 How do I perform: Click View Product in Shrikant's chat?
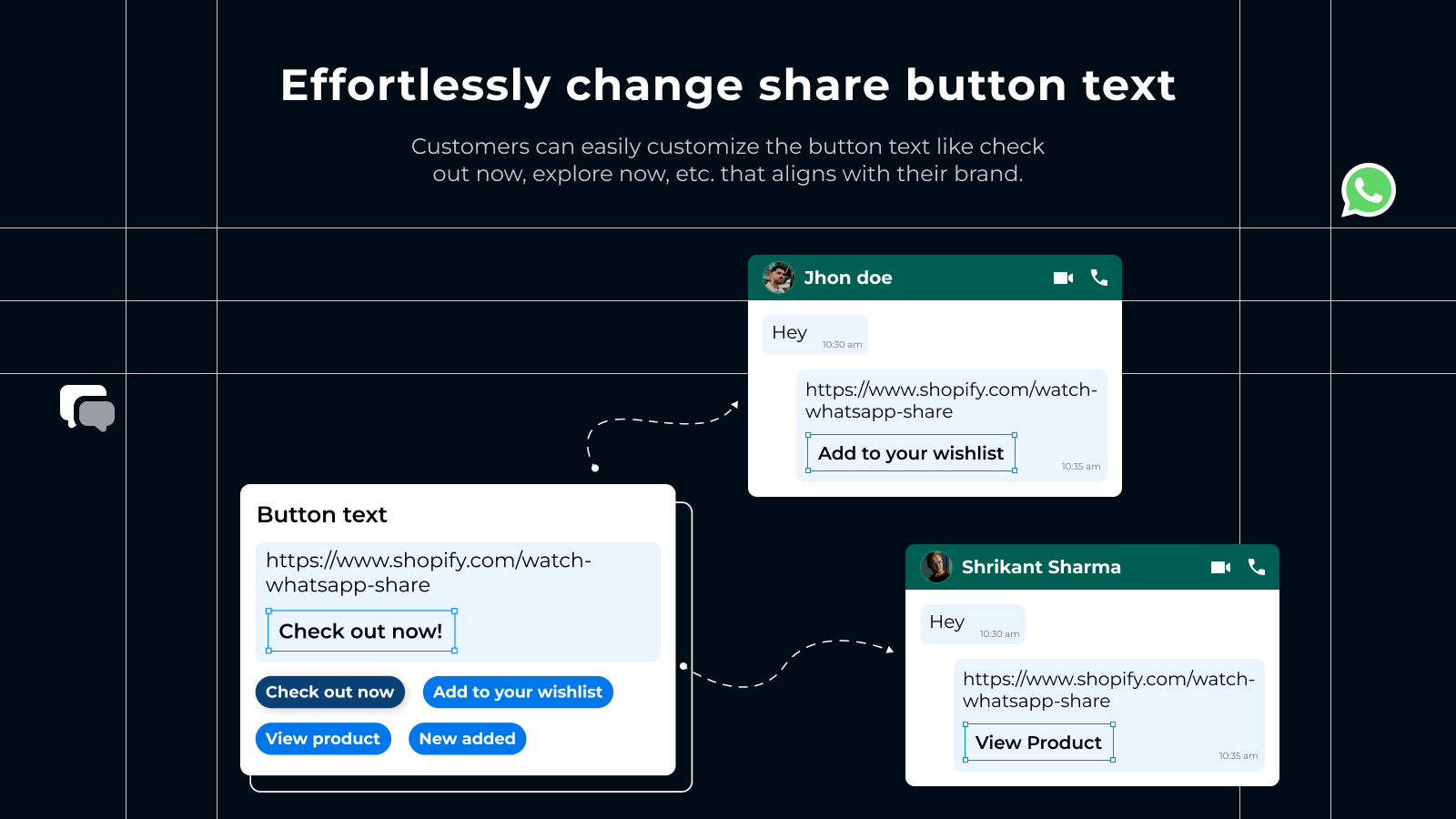tap(1038, 743)
